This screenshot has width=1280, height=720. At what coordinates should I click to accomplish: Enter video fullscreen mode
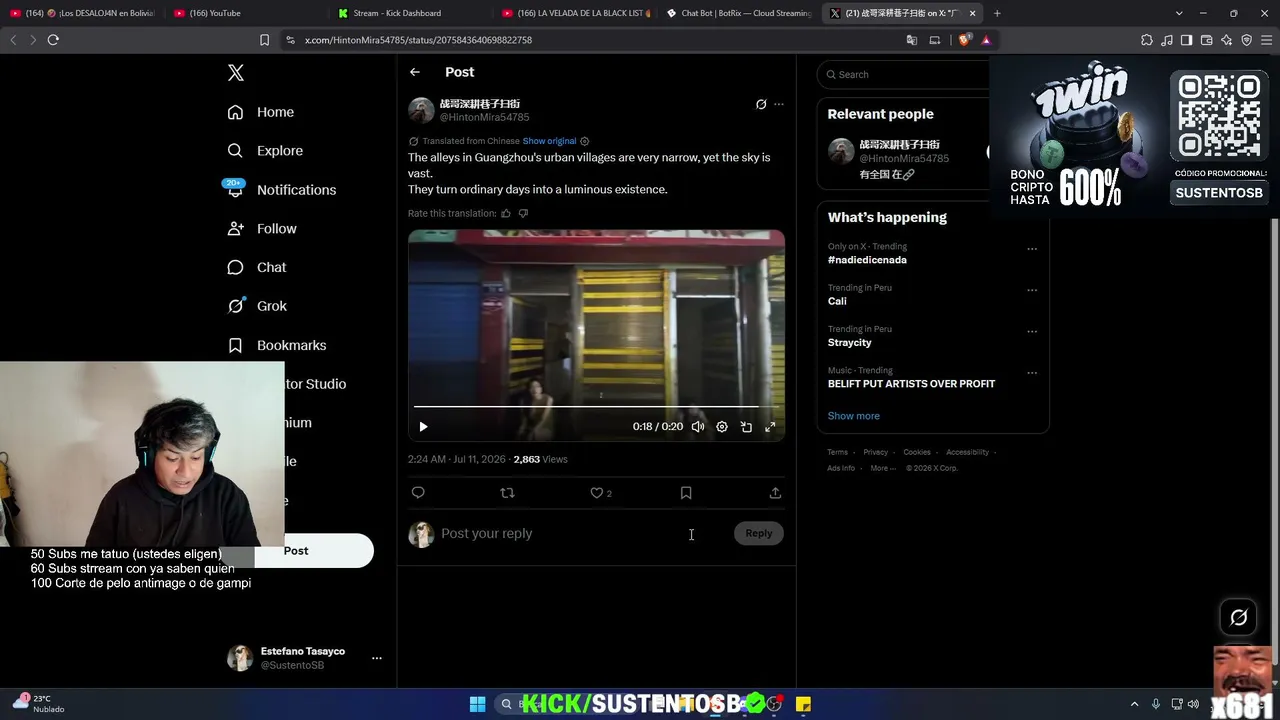click(x=770, y=427)
